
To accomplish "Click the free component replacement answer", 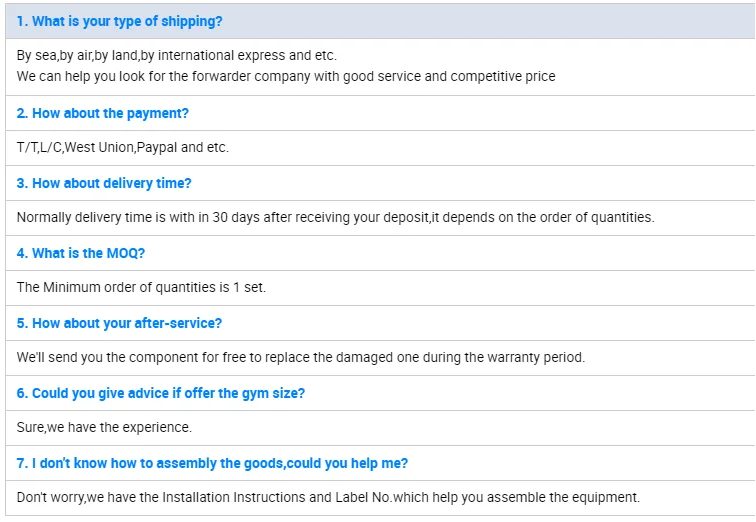I will coord(300,357).
